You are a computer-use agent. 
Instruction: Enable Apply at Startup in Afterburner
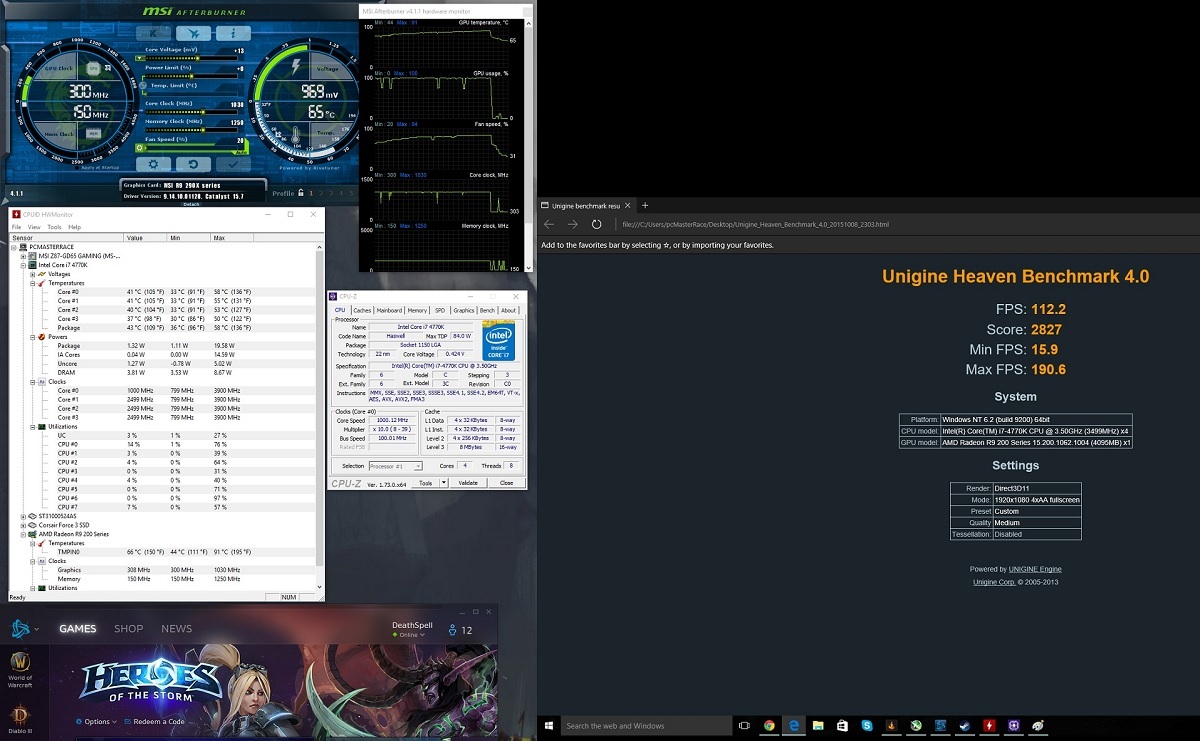click(77, 168)
